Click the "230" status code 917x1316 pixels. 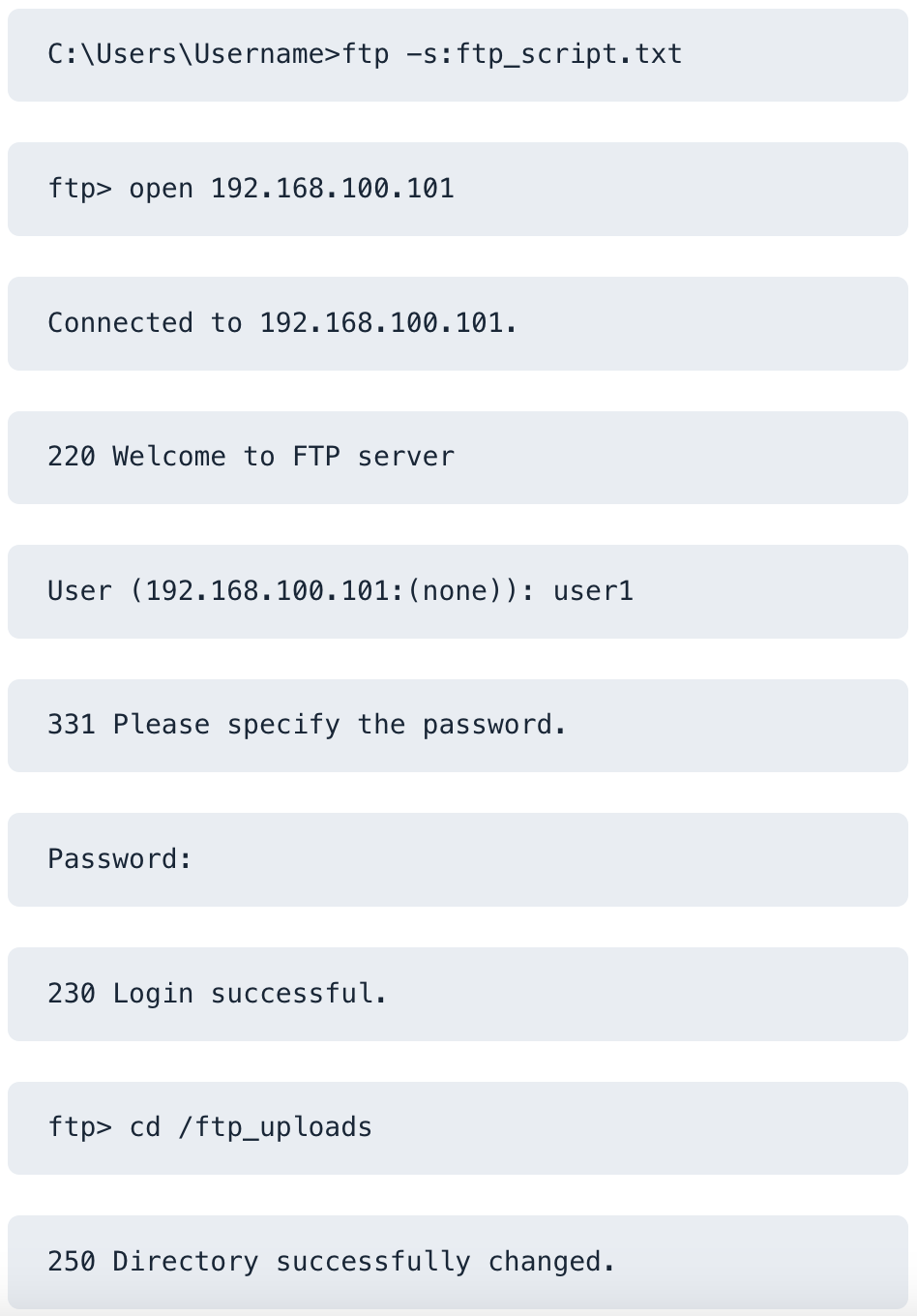72,994
